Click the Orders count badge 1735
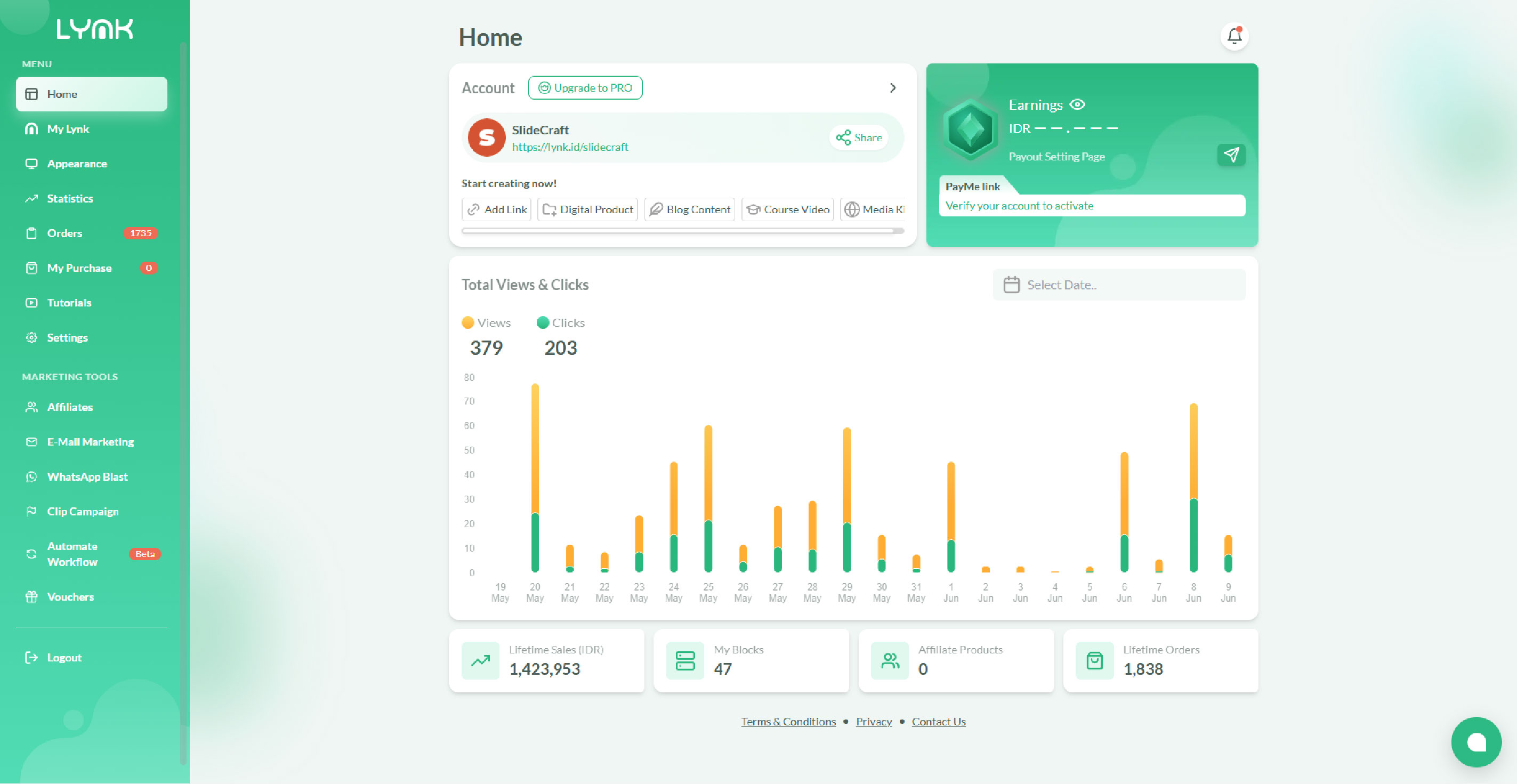 [x=141, y=233]
